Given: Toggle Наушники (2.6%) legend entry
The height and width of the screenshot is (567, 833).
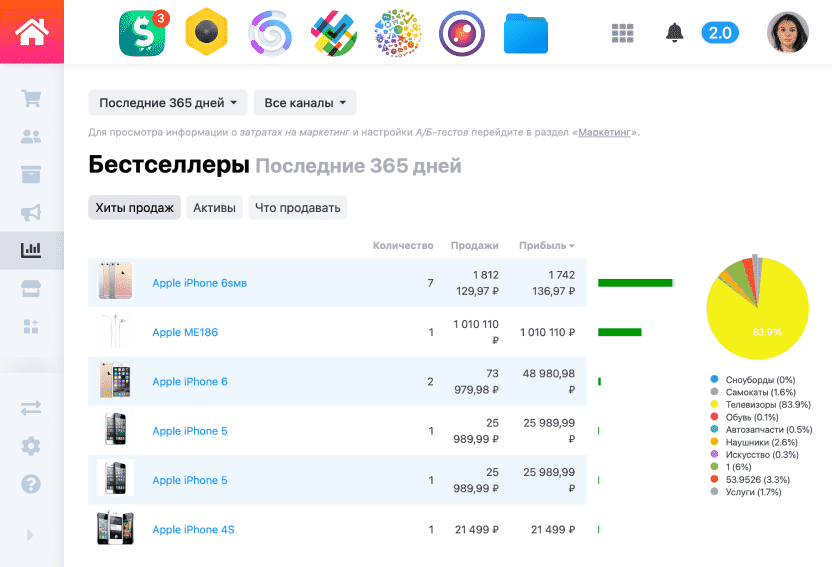Looking at the screenshot, I should pos(754,442).
